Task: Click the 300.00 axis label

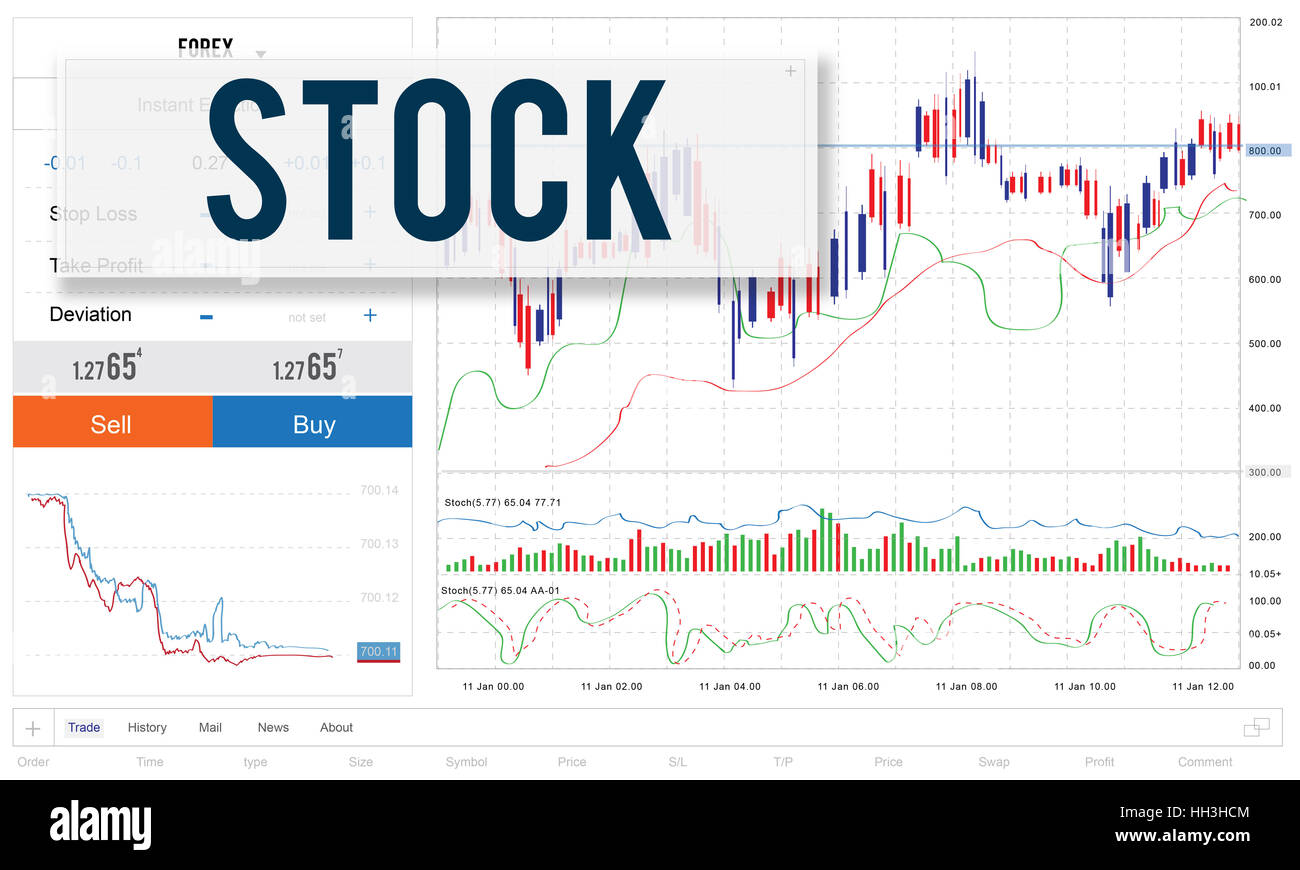Action: tap(1267, 472)
